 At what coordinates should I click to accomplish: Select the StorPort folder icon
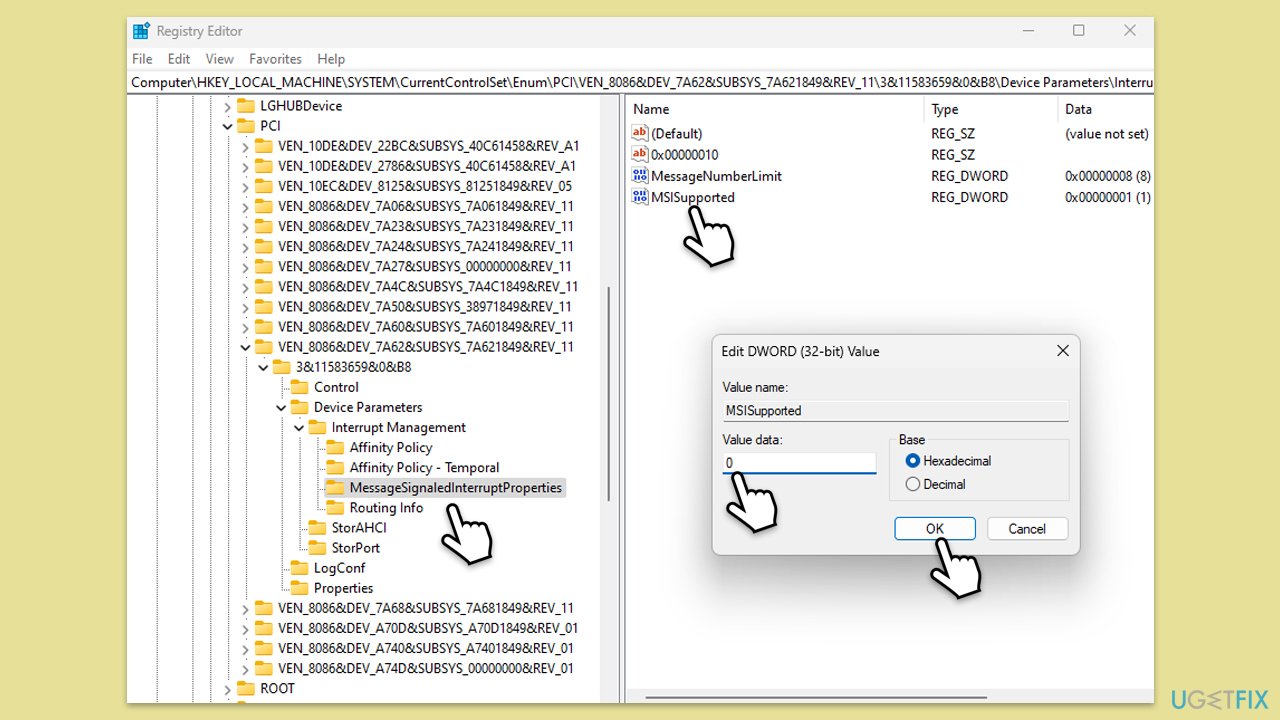pos(318,547)
